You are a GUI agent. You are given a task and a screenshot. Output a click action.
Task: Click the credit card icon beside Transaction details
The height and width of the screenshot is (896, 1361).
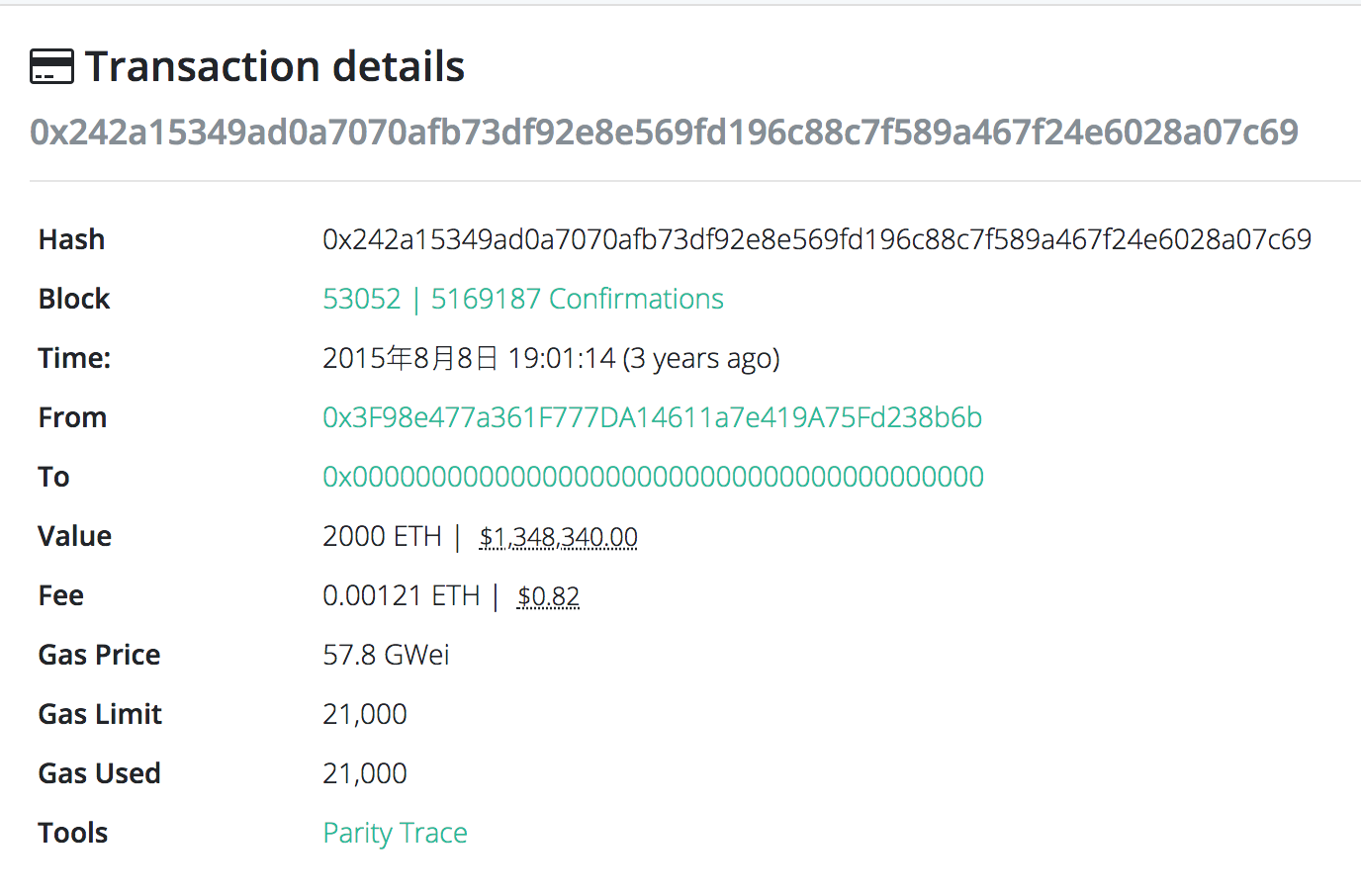point(51,66)
